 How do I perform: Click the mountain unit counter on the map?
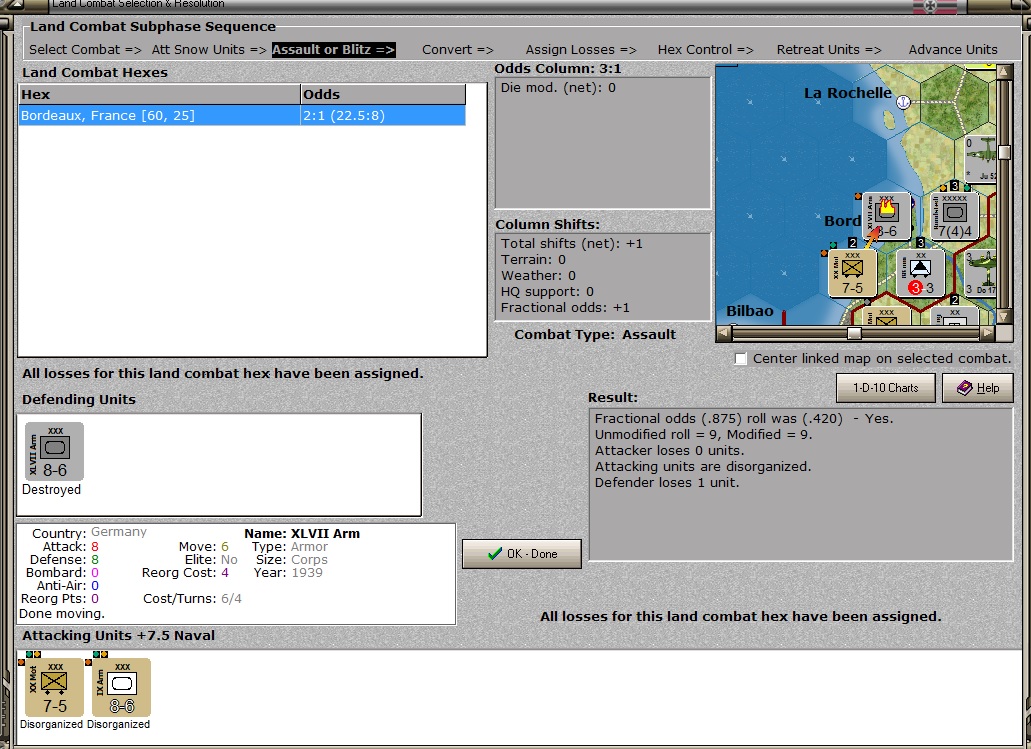click(x=921, y=273)
